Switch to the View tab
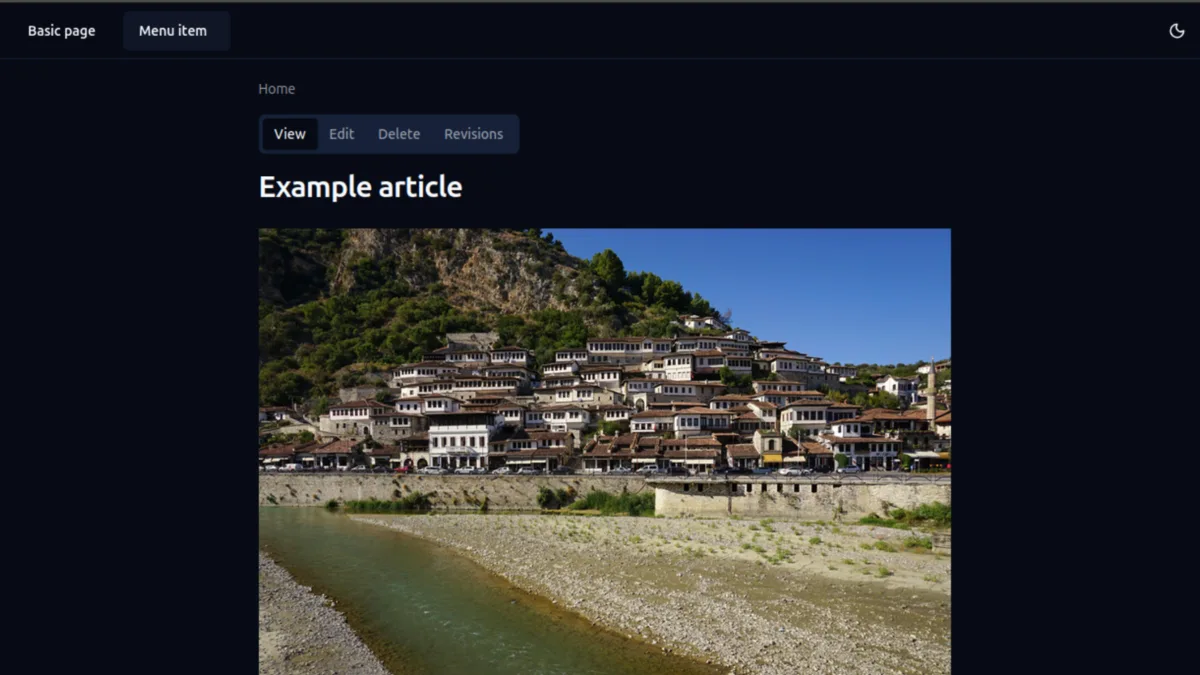The height and width of the screenshot is (675, 1200). (290, 134)
